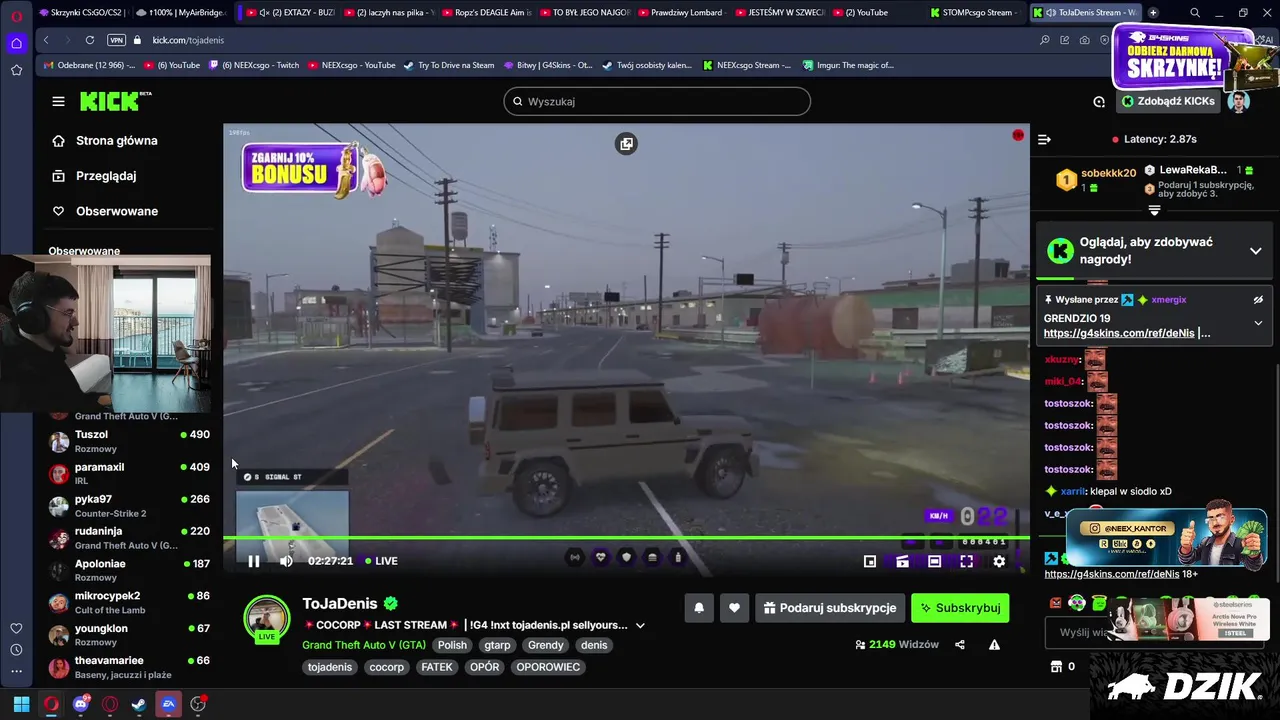The width and height of the screenshot is (1280, 720).
Task: Expand the stream title chevron
Action: pyautogui.click(x=640, y=626)
